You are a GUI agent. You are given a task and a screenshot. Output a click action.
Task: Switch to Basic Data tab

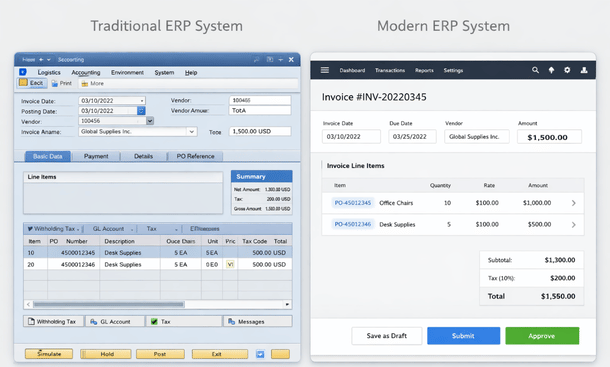coord(48,156)
